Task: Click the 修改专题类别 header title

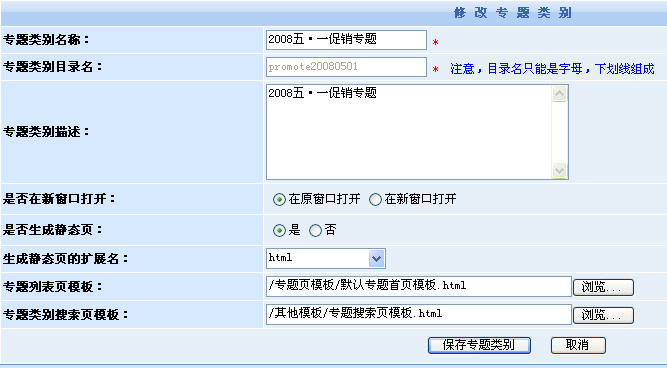Action: pyautogui.click(x=513, y=13)
